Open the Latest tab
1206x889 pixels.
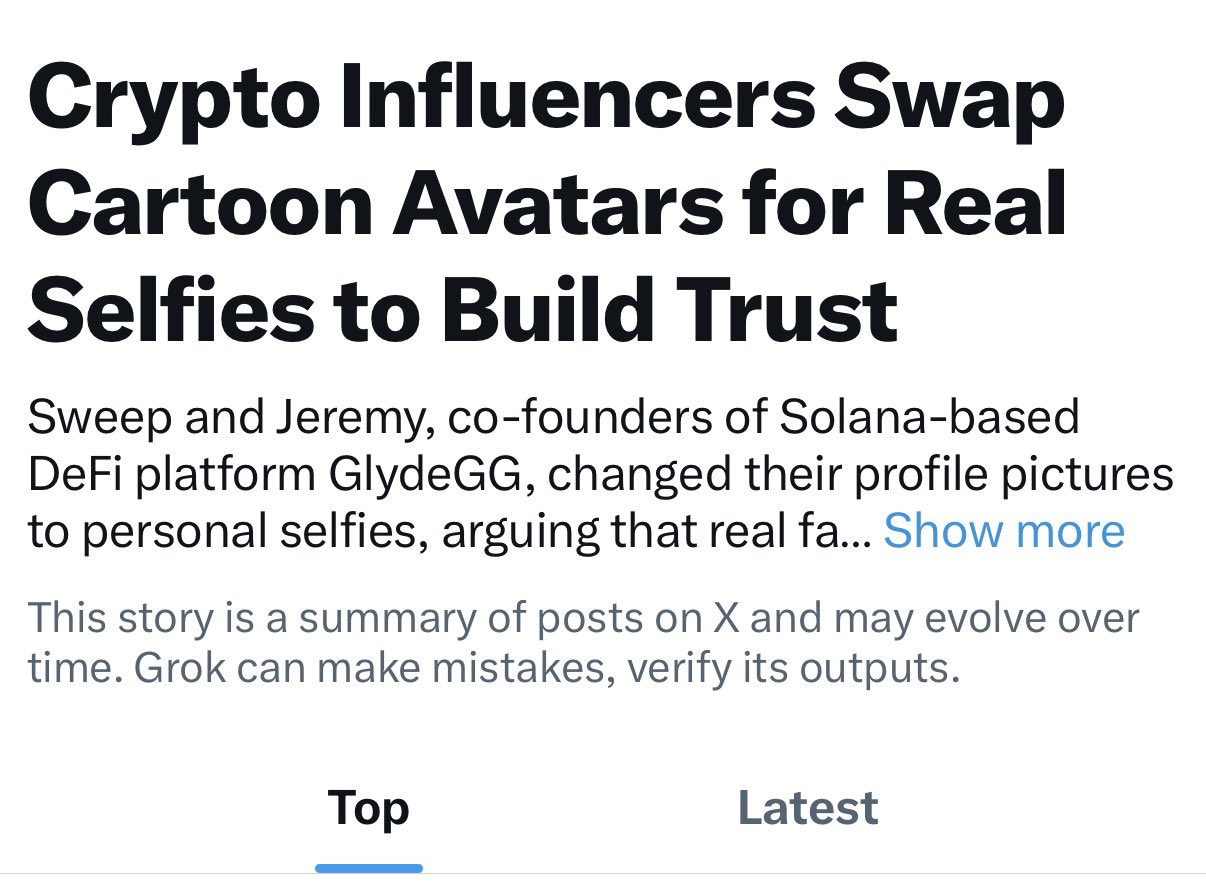pyautogui.click(x=808, y=808)
